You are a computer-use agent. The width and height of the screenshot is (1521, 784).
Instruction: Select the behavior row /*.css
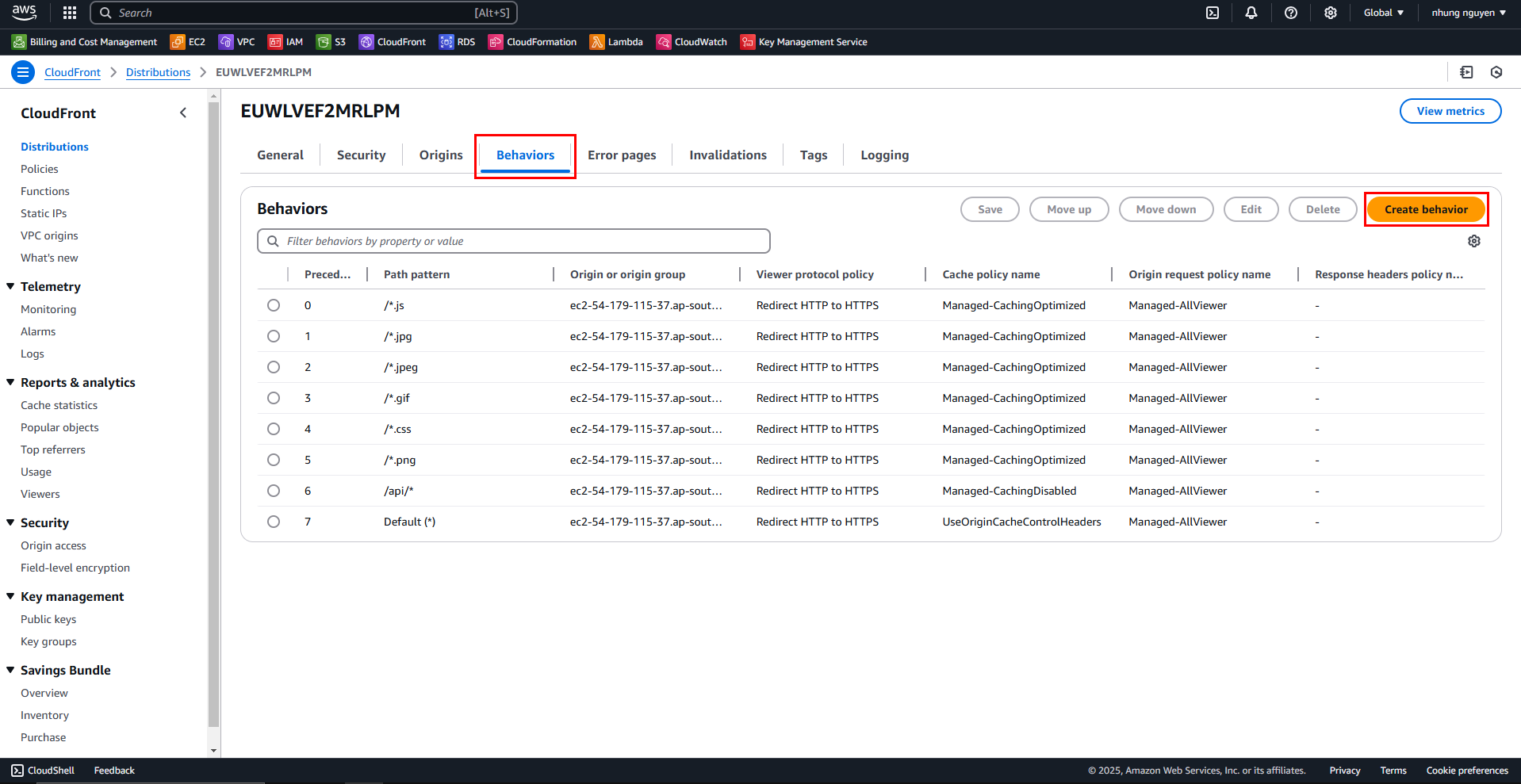pyautogui.click(x=274, y=429)
